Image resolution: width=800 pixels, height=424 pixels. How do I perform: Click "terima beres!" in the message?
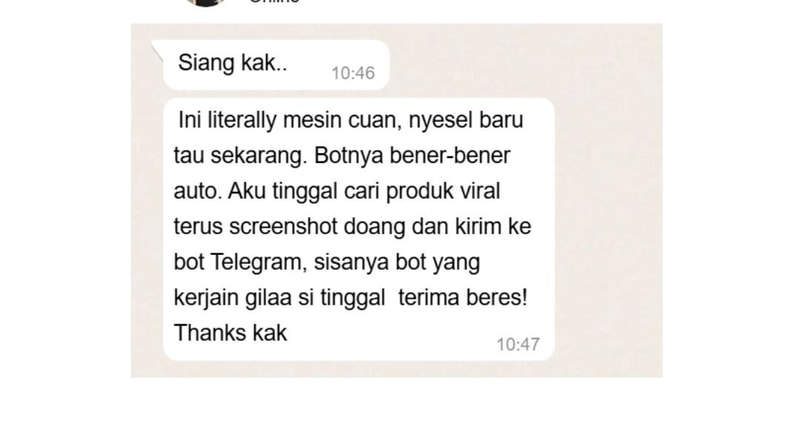click(x=462, y=297)
